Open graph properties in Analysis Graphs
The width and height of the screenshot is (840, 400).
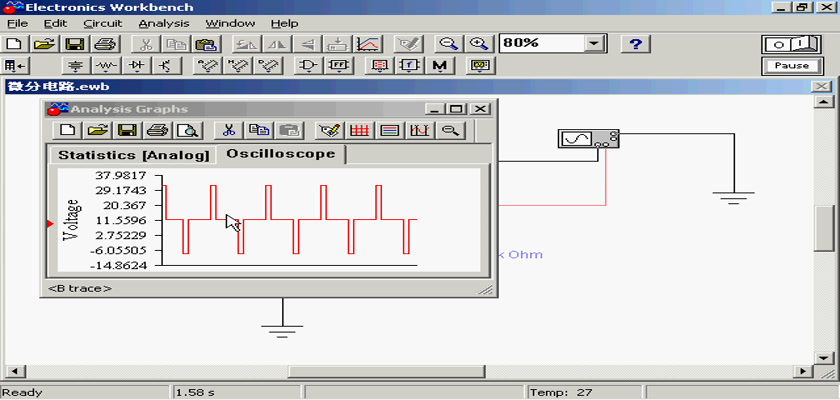[329, 130]
